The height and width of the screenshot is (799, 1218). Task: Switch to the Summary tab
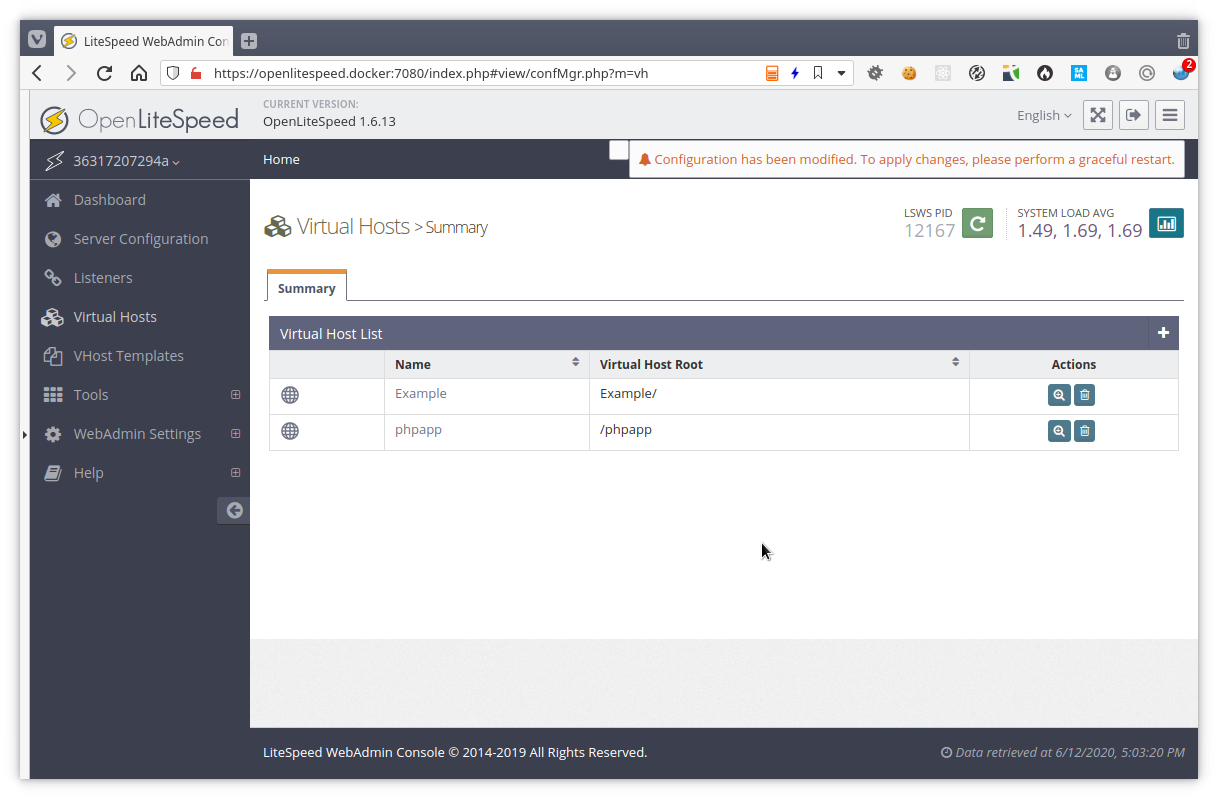[306, 287]
